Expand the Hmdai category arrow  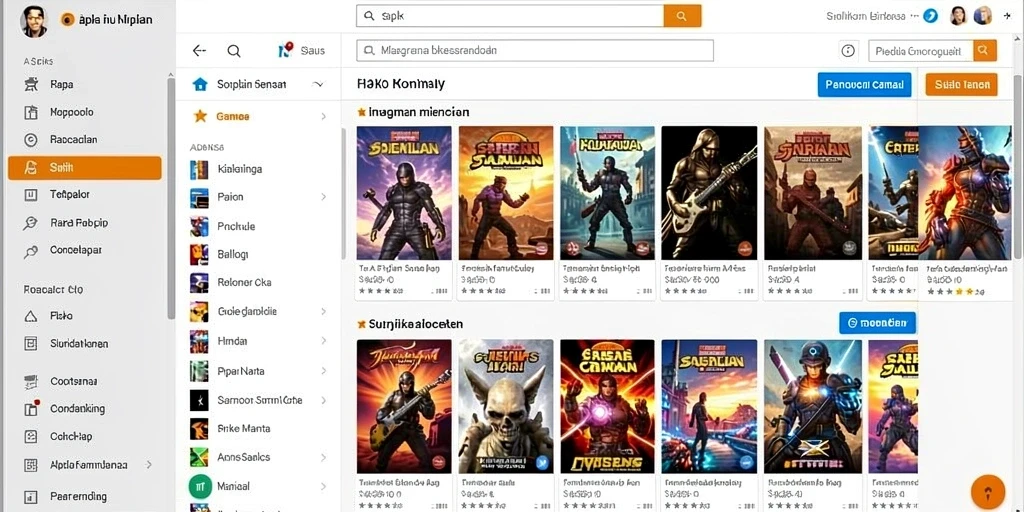[323, 341]
